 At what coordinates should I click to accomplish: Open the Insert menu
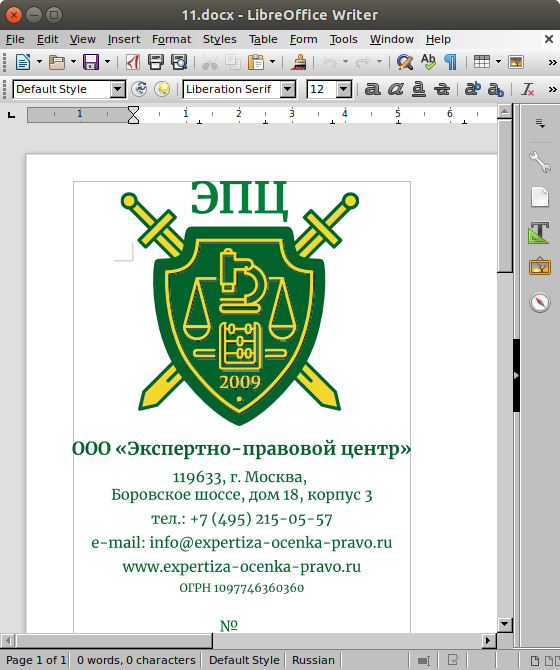[x=123, y=39]
